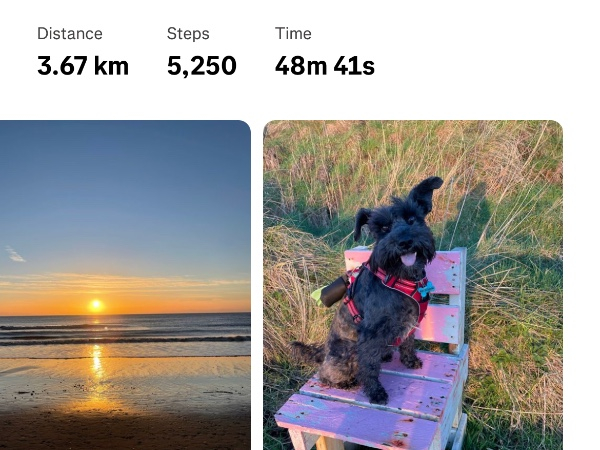Click the Time label

(x=293, y=34)
